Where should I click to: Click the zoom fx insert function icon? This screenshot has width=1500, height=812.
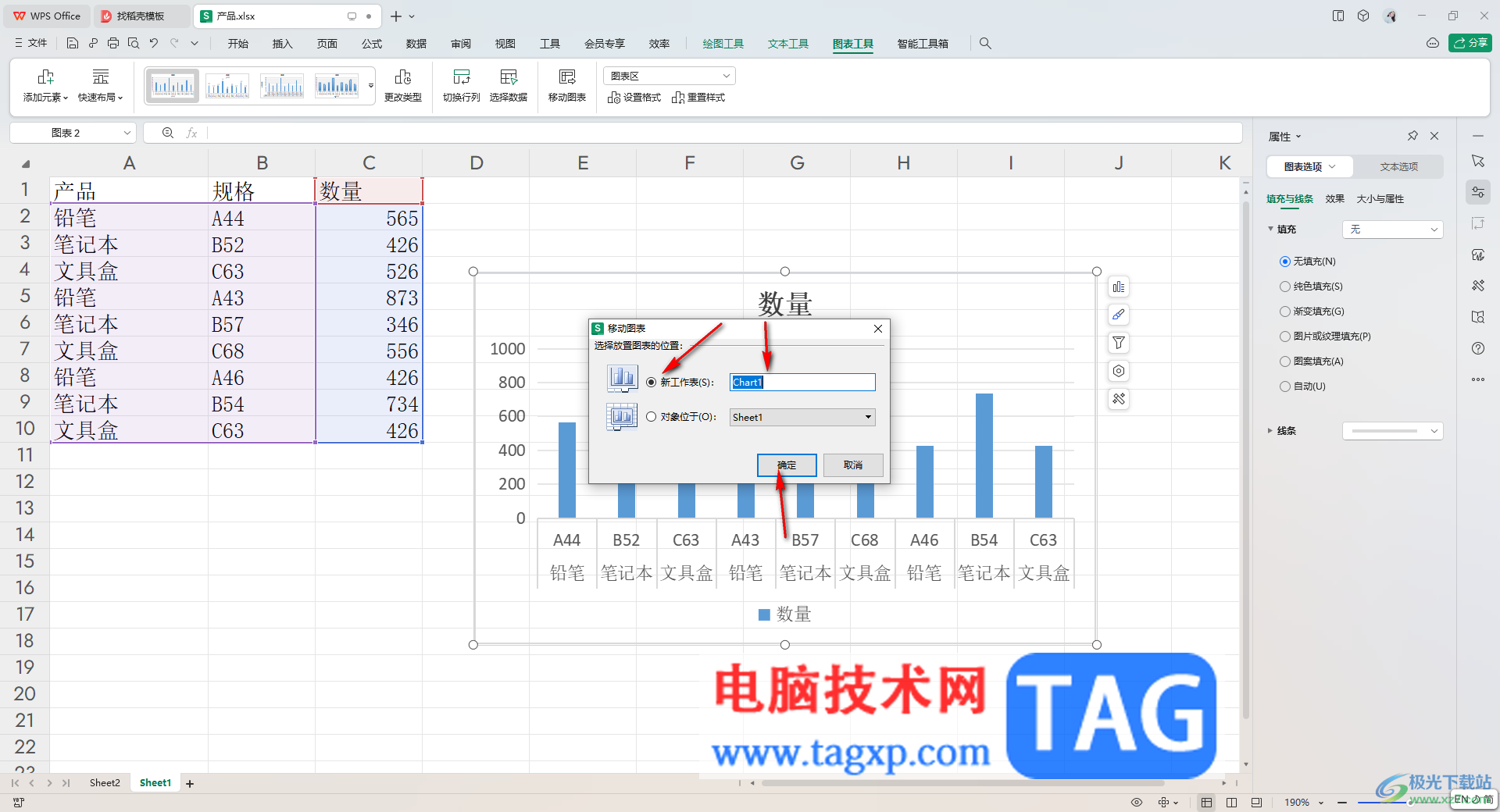pyautogui.click(x=191, y=133)
